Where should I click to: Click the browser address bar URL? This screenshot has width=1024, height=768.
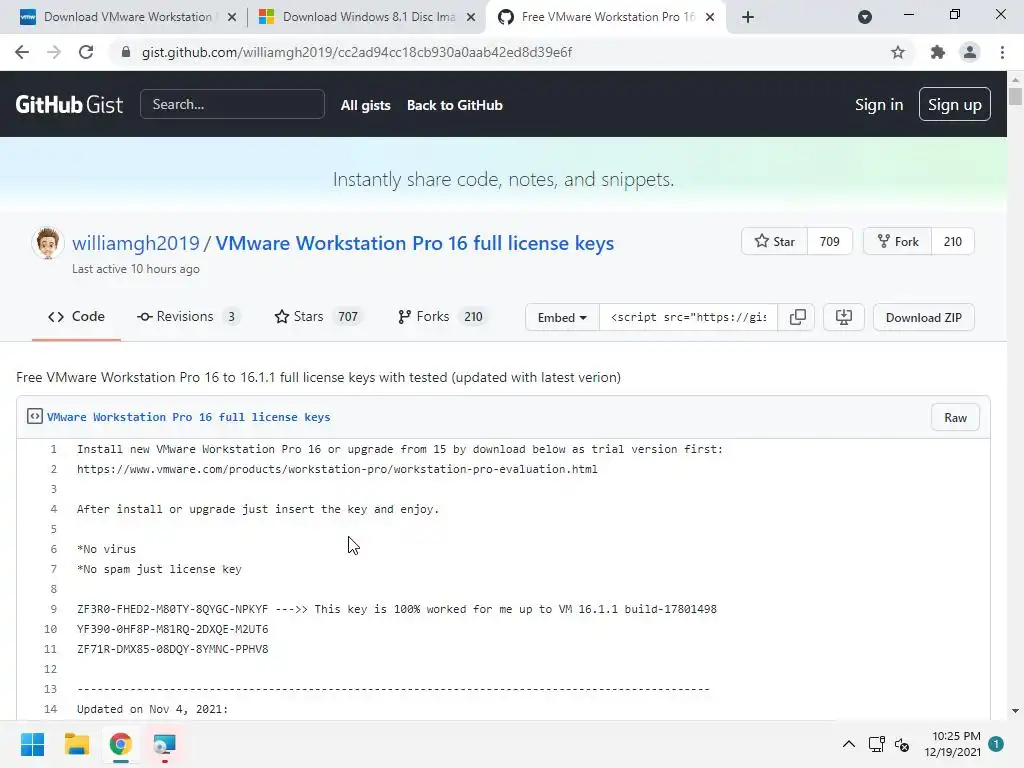click(357, 52)
